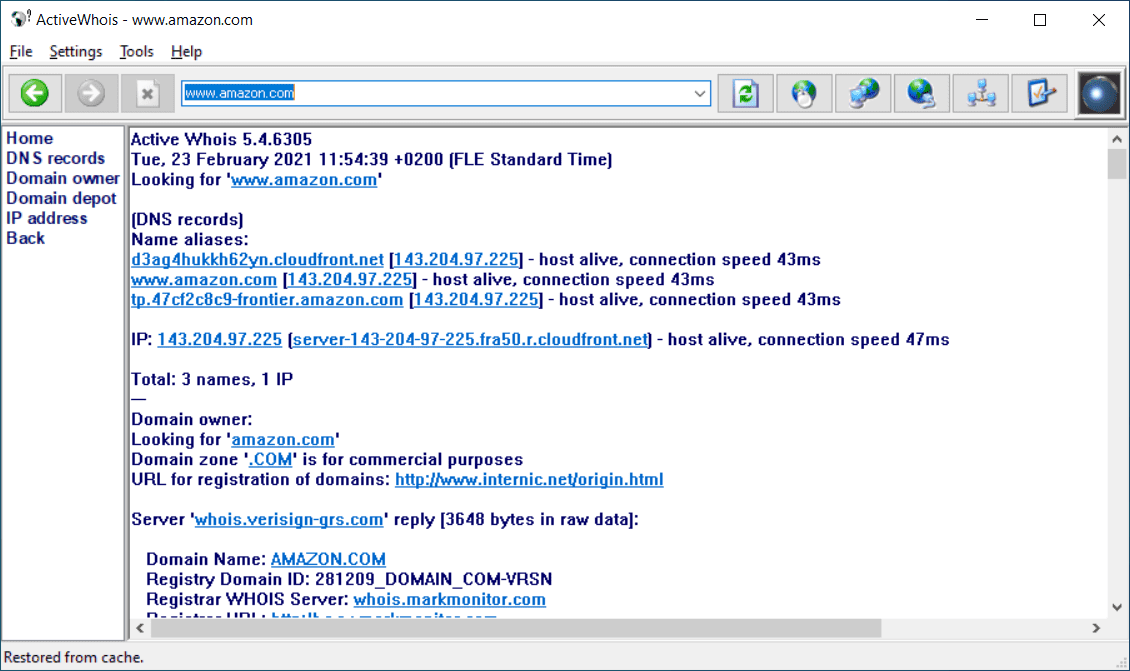
Task: Click the network tree toolbar icon
Action: 981,93
